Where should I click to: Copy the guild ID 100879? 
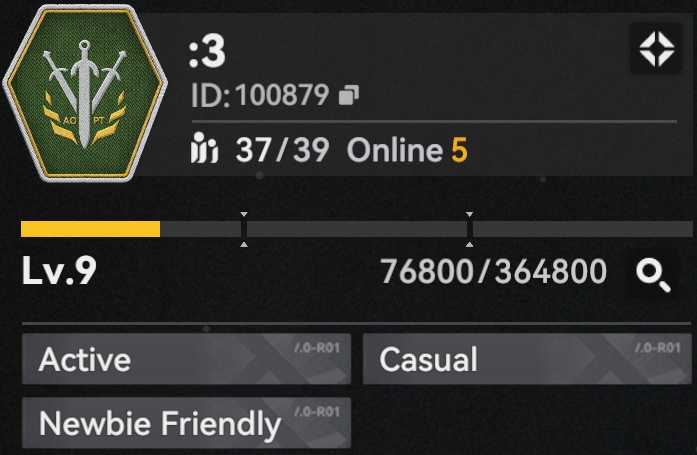click(x=348, y=95)
